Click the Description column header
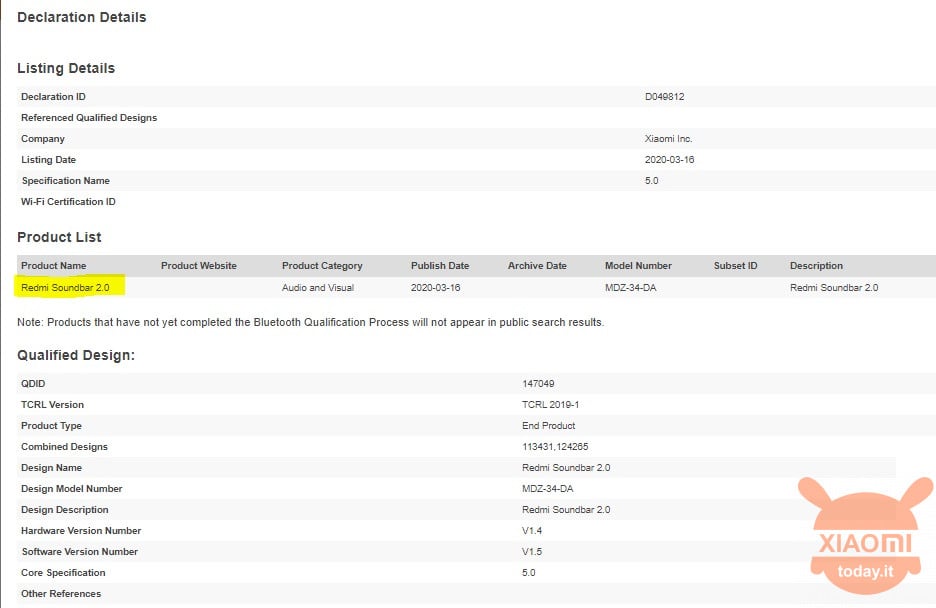The width and height of the screenshot is (936, 608). pos(817,266)
